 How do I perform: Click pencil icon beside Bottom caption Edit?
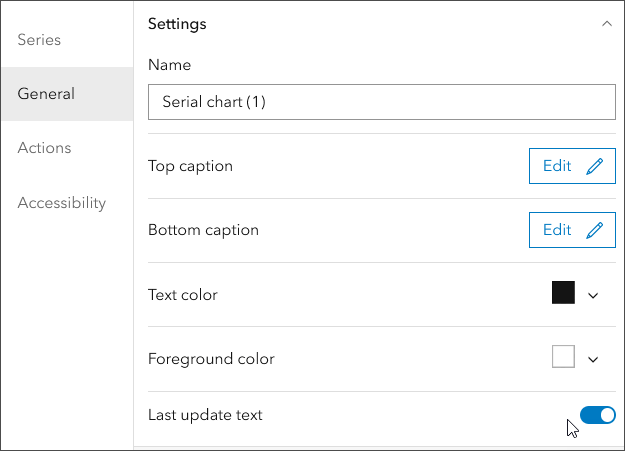(595, 231)
